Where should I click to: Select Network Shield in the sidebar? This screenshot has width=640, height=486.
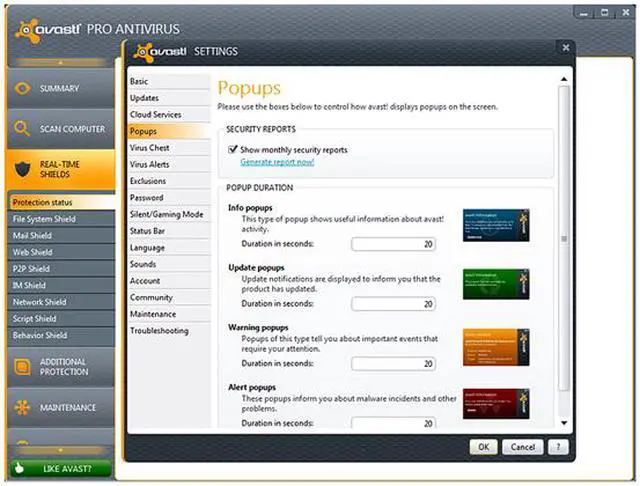pos(61,302)
